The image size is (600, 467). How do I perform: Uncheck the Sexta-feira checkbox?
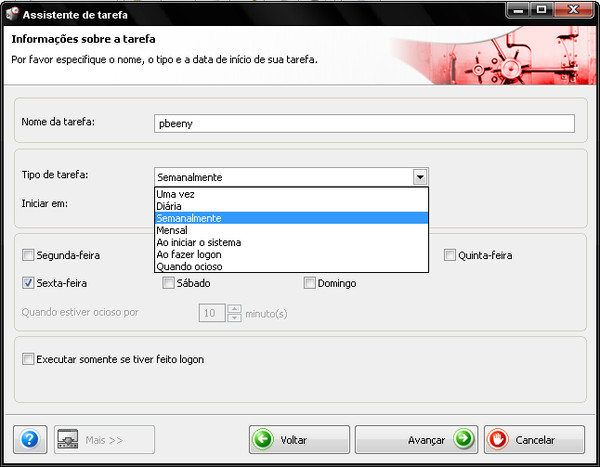(28, 283)
